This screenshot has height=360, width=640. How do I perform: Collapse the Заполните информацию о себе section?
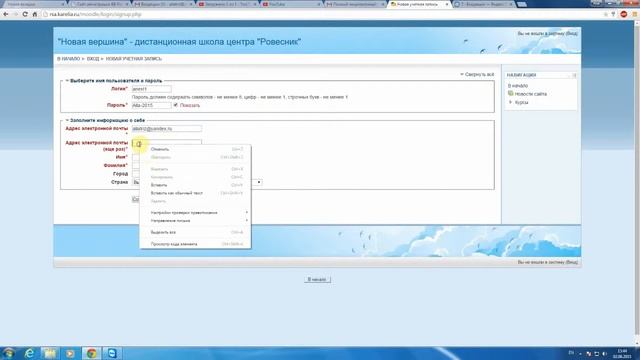click(67, 120)
